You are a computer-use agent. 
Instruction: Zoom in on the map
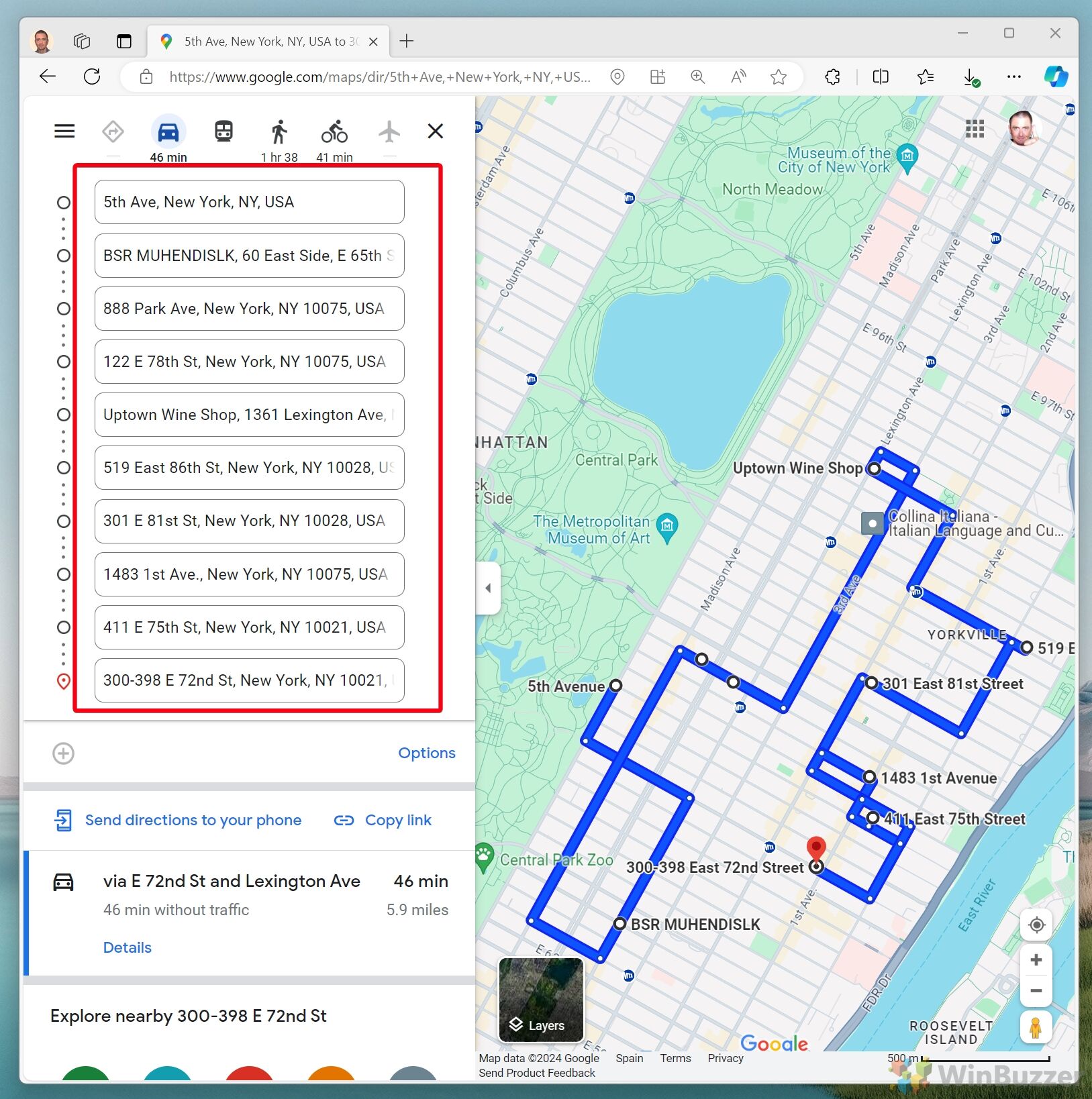(1036, 960)
